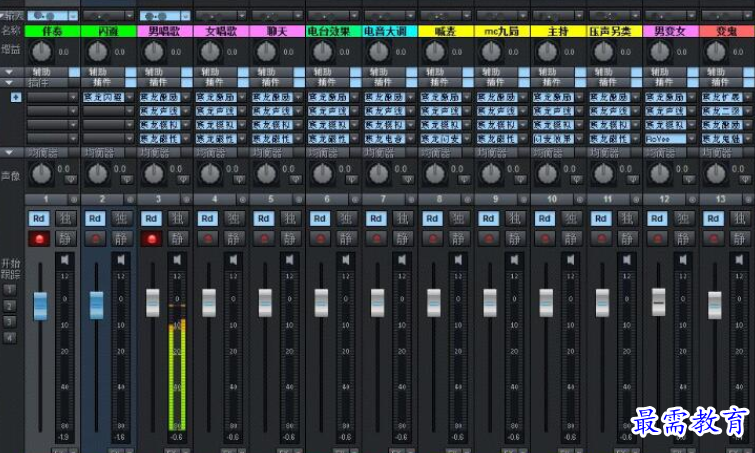Invert phase on channel 2
Image resolution: width=755 pixels, height=453 pixels.
point(127,180)
